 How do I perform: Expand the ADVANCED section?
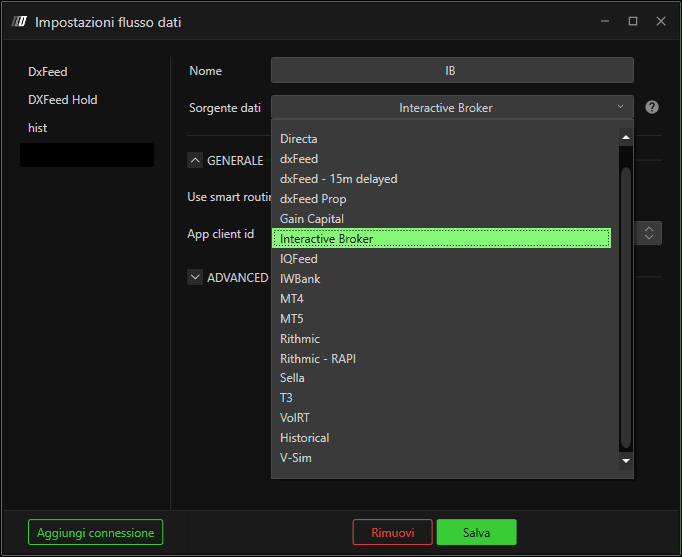coord(195,277)
